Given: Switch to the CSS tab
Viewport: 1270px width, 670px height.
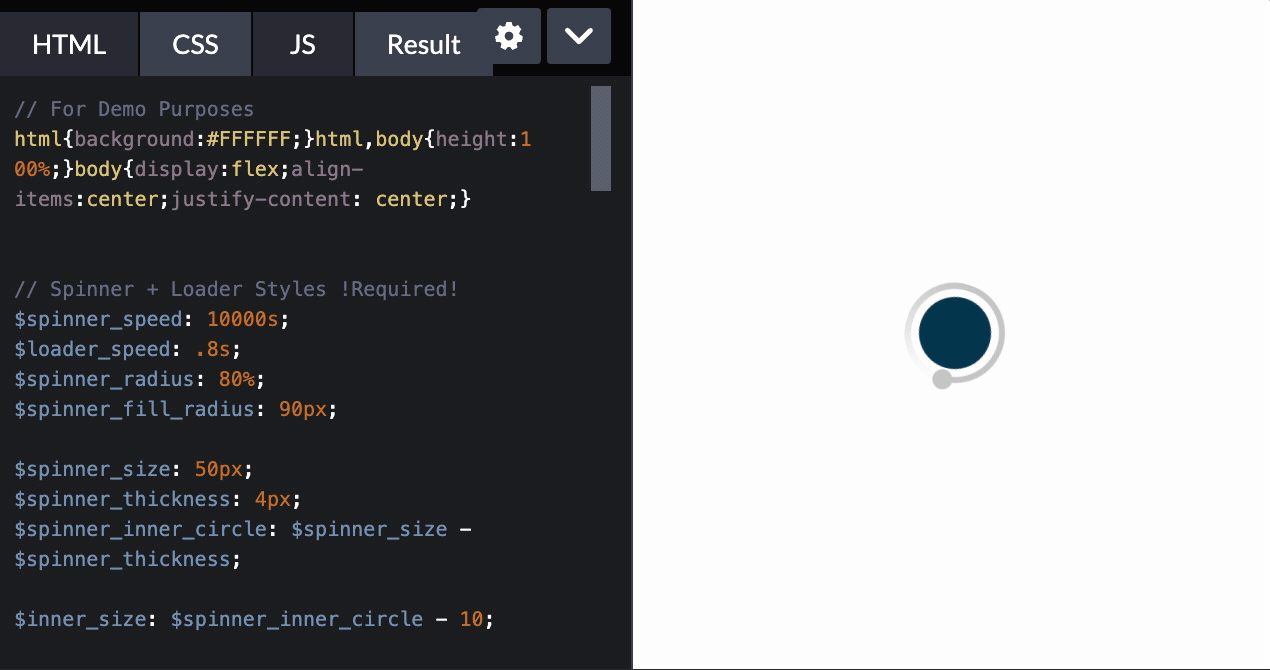Looking at the screenshot, I should (x=195, y=44).
